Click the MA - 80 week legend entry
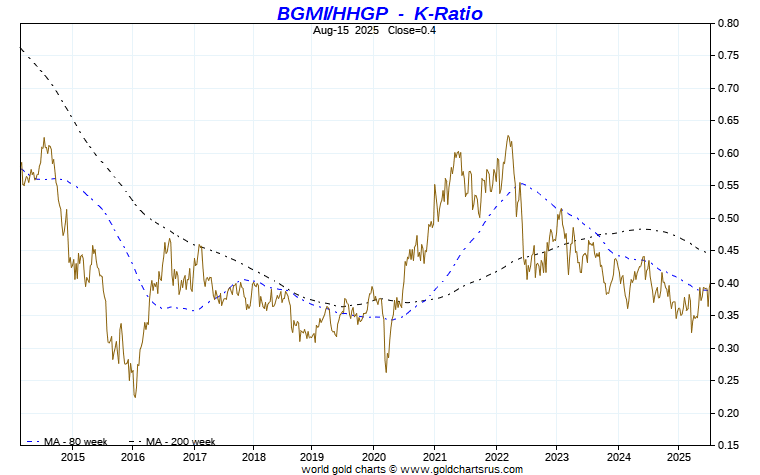This screenshot has height=475, width=760. click(x=67, y=442)
